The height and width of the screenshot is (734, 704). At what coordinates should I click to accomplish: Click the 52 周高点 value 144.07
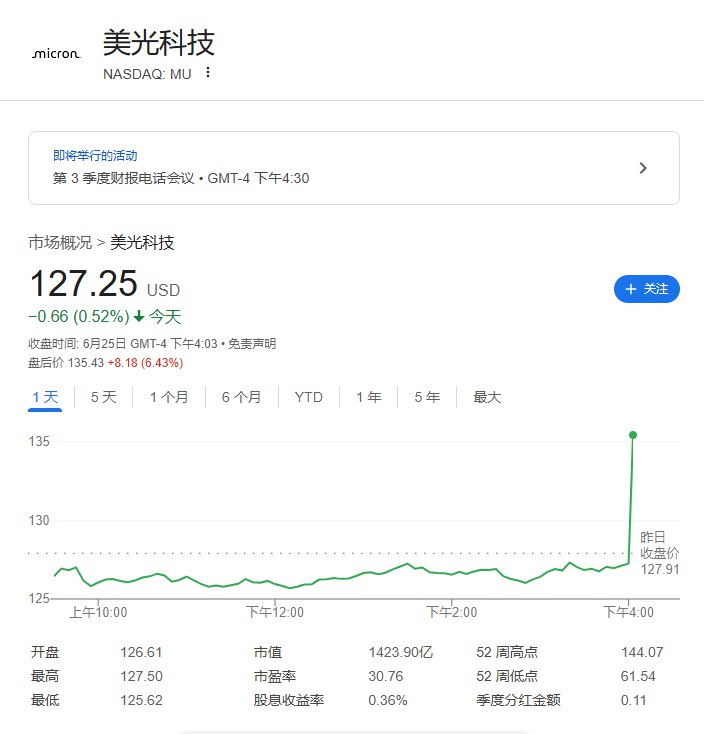642,652
